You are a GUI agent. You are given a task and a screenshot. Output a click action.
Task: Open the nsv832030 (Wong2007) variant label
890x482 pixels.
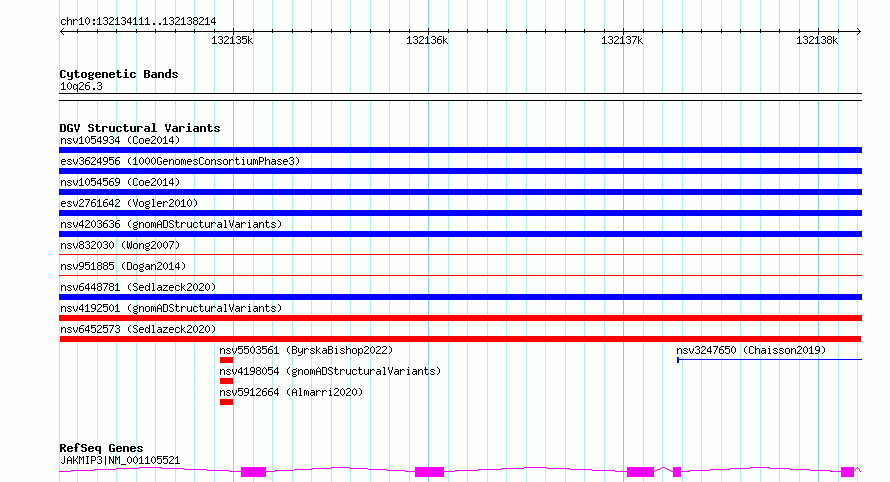pos(120,245)
